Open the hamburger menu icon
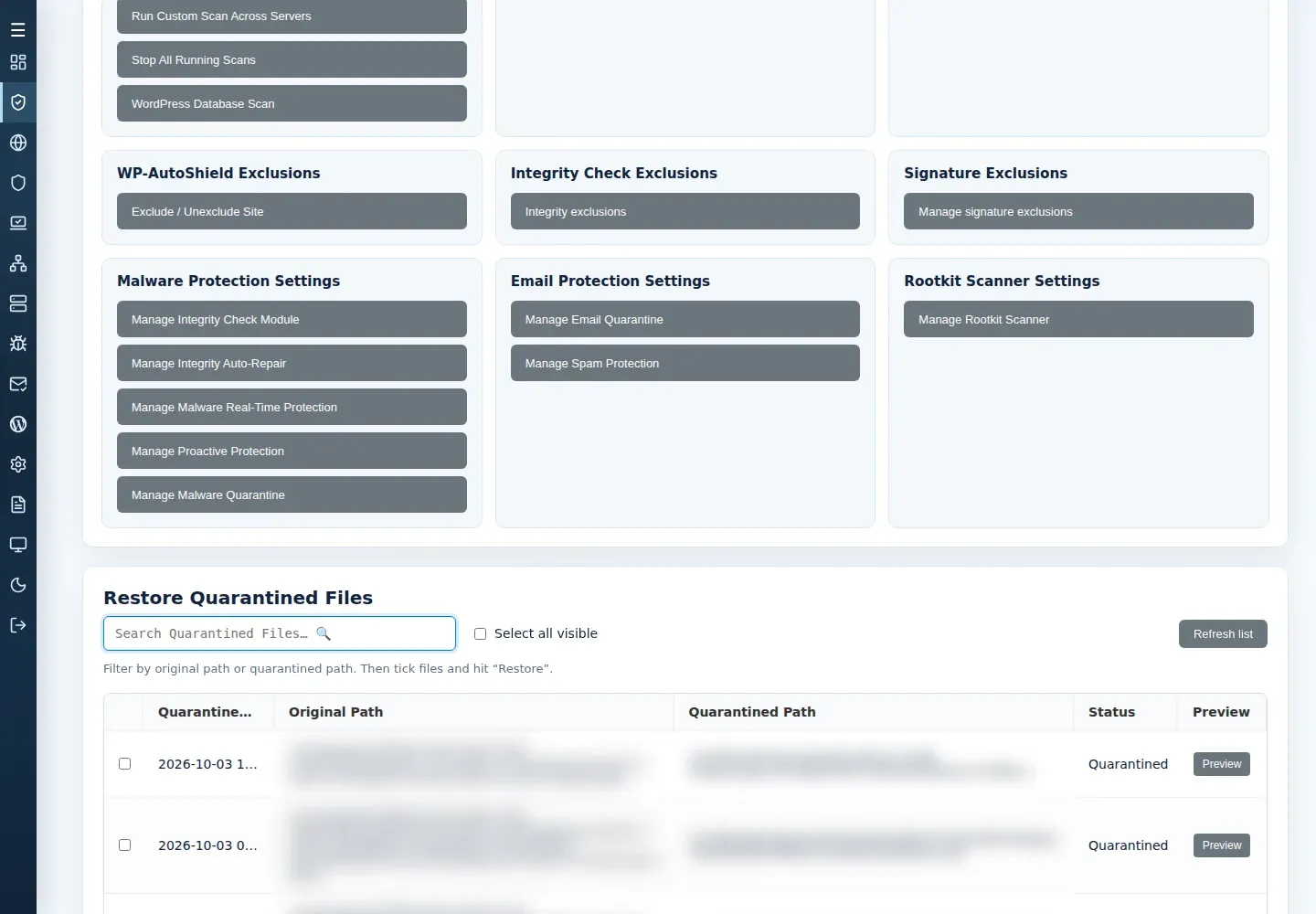This screenshot has width=1316, height=914. click(x=18, y=30)
